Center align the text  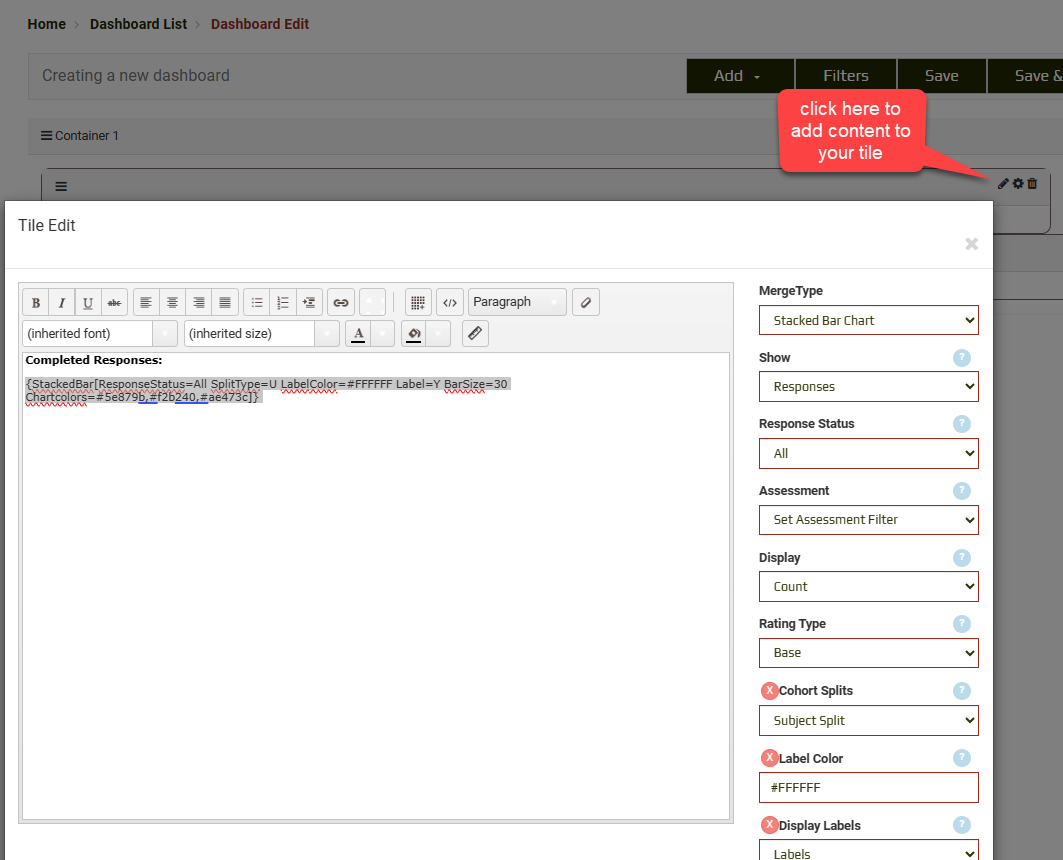(173, 302)
